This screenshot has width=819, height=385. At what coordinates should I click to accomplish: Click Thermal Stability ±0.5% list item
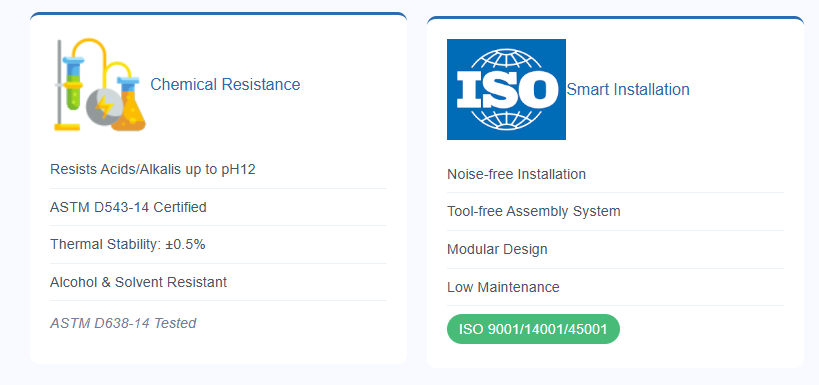click(218, 244)
